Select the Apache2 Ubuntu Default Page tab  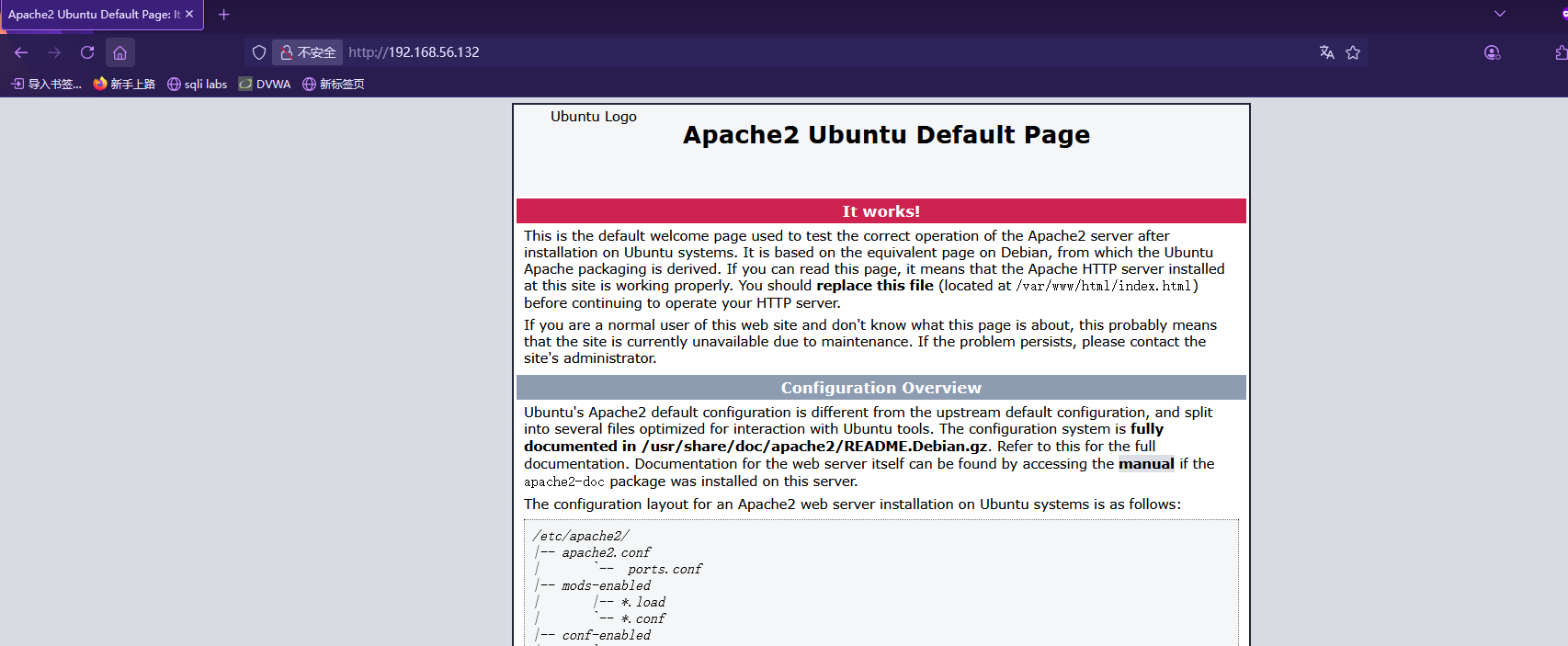pyautogui.click(x=92, y=14)
